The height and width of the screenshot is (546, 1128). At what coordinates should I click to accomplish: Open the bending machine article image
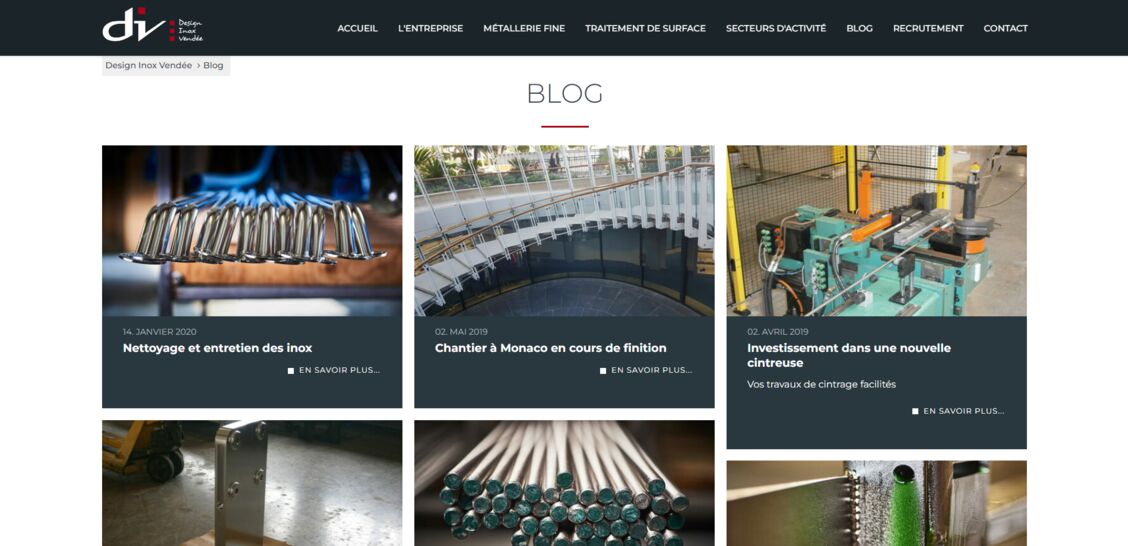(x=876, y=231)
